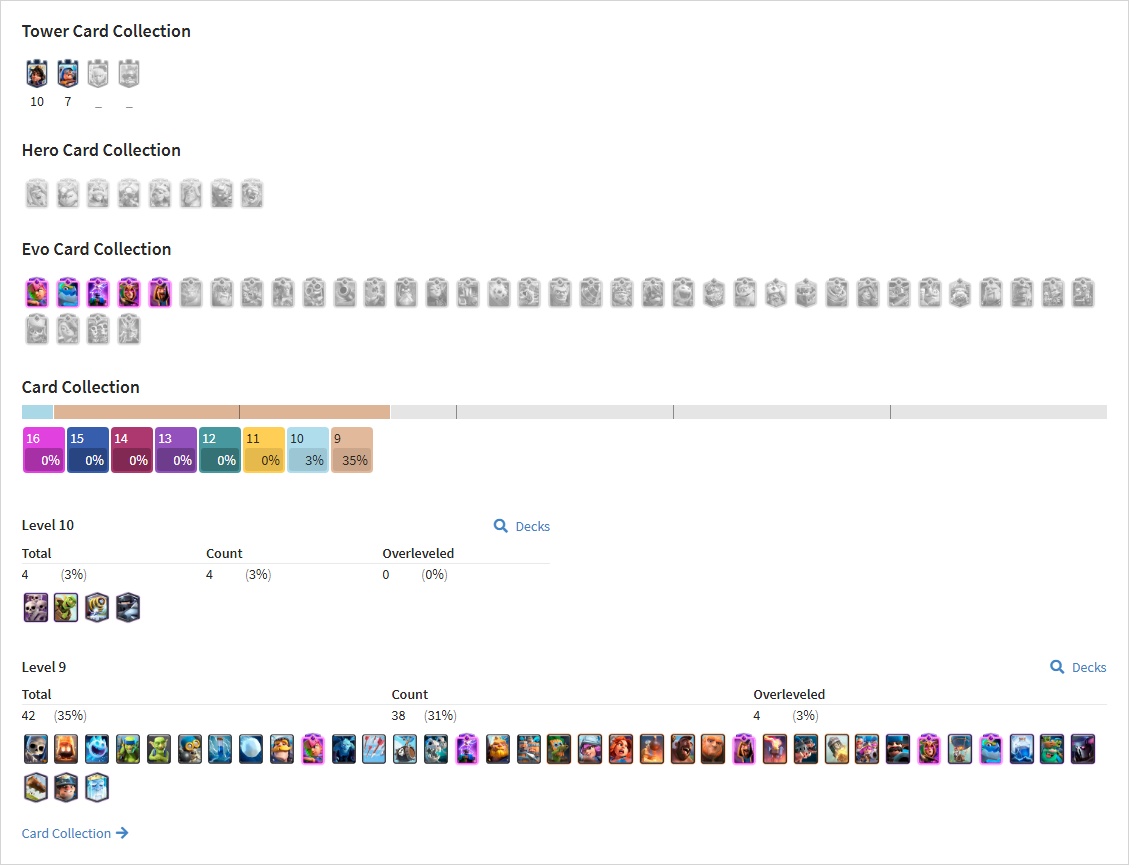Screen dimensions: 1129x865
Task: Click the tan segment of collection progress bar
Action: (x=222, y=412)
